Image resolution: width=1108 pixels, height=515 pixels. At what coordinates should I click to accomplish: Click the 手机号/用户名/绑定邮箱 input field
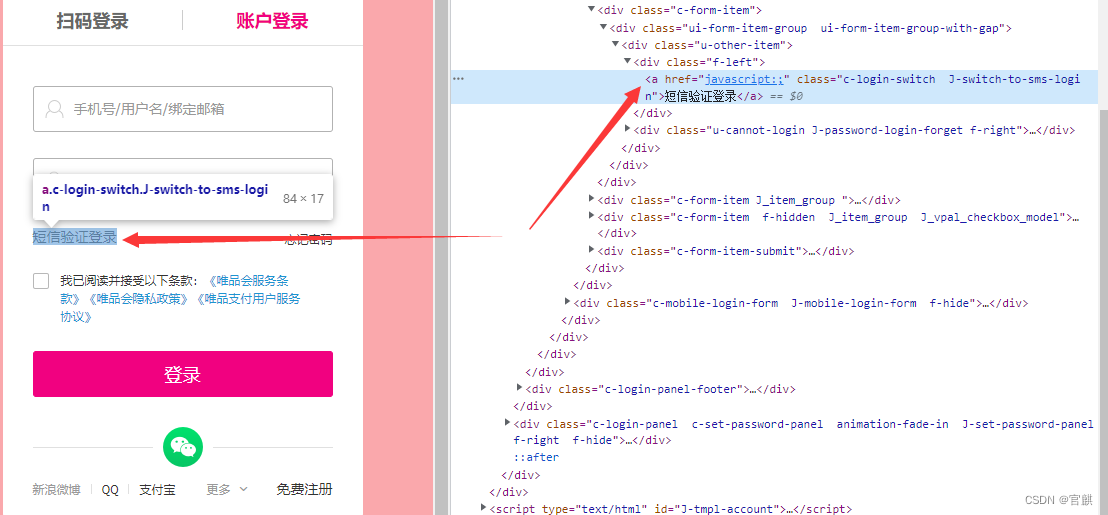(183, 109)
